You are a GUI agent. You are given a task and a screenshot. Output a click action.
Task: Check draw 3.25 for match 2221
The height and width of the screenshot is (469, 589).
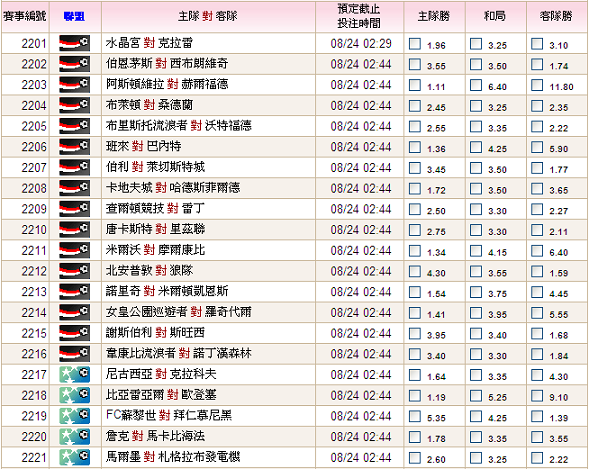click(476, 458)
